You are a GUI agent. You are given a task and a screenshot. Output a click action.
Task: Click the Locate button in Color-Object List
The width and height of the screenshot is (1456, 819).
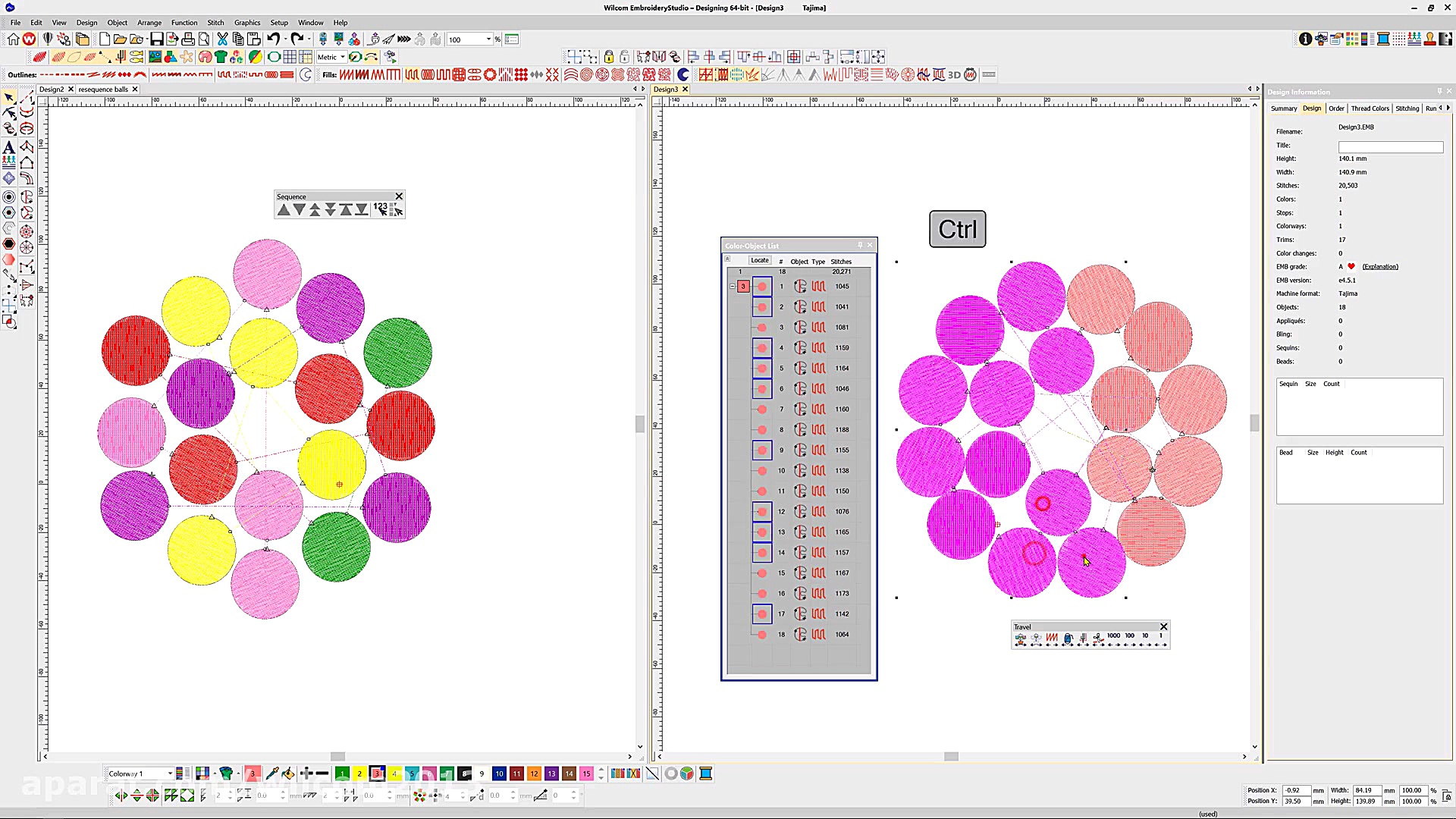coord(759,261)
